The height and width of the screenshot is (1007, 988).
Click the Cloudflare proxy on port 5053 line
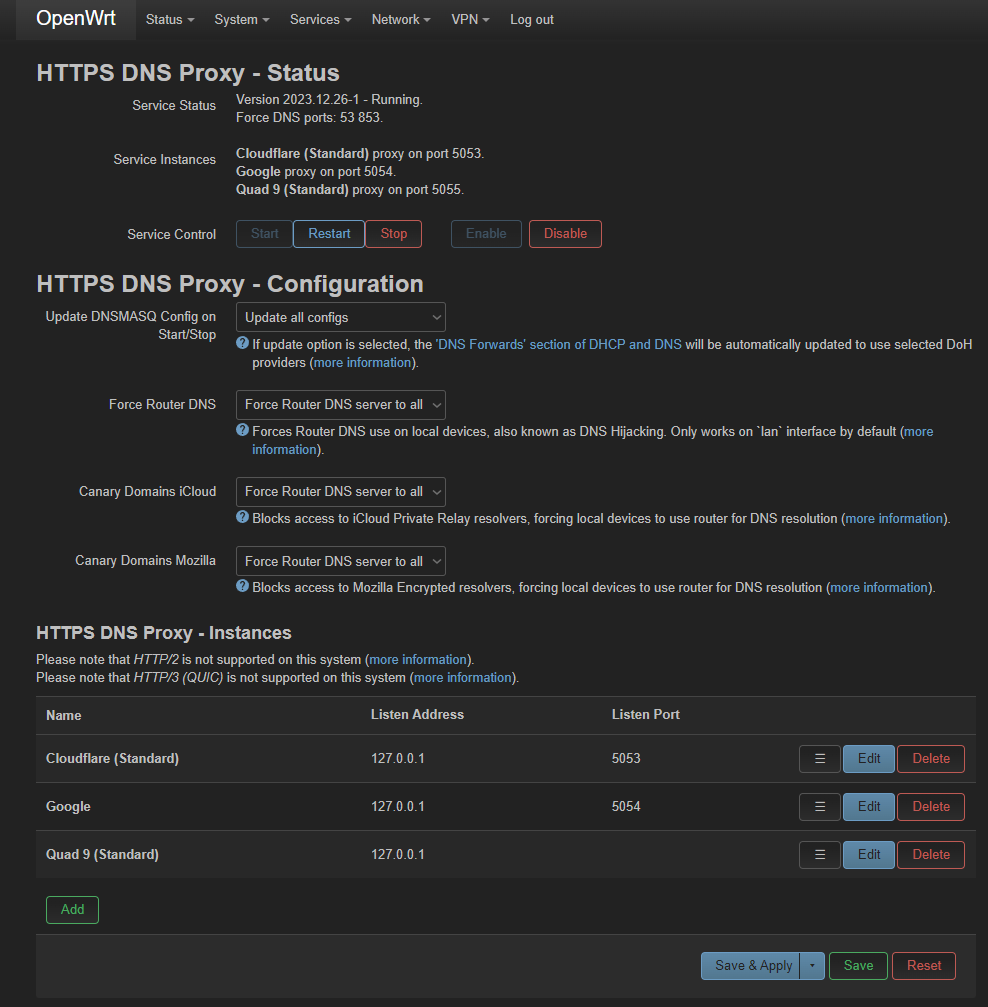point(360,153)
